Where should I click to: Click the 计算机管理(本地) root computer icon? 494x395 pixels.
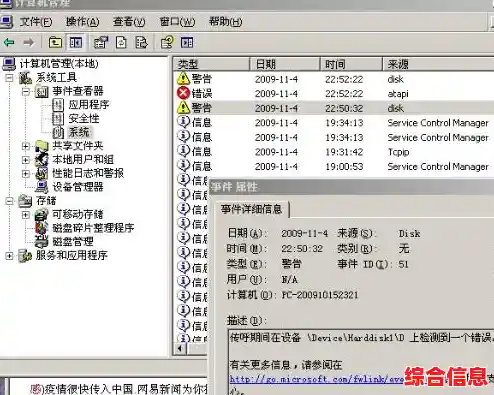(x=9, y=63)
